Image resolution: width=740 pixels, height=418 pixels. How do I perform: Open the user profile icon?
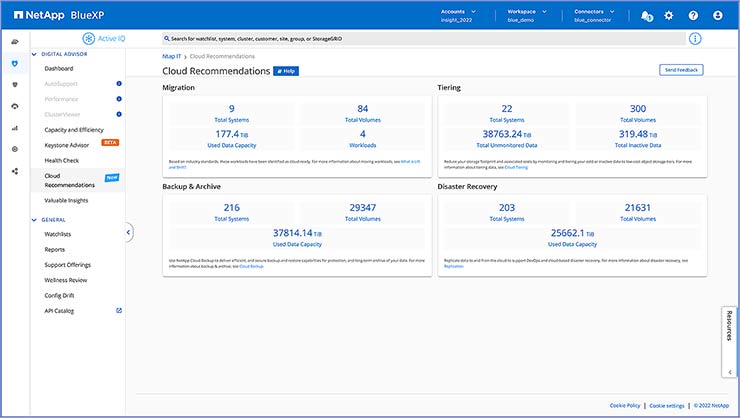(717, 16)
